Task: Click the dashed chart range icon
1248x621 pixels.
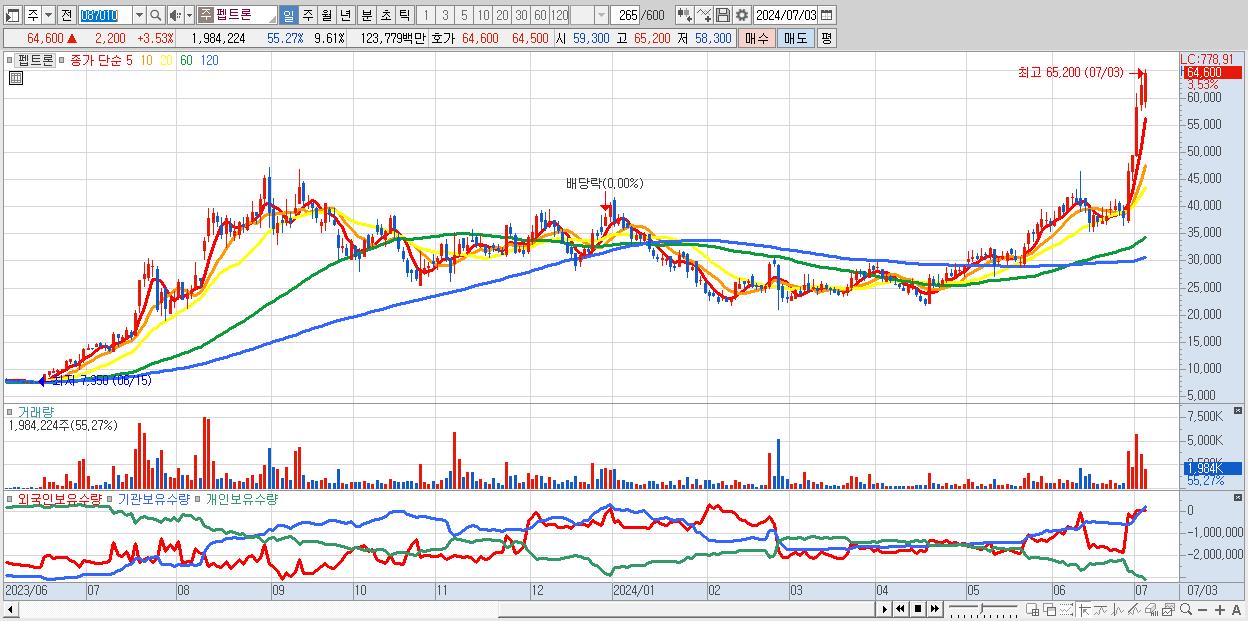Action: click(x=1067, y=610)
